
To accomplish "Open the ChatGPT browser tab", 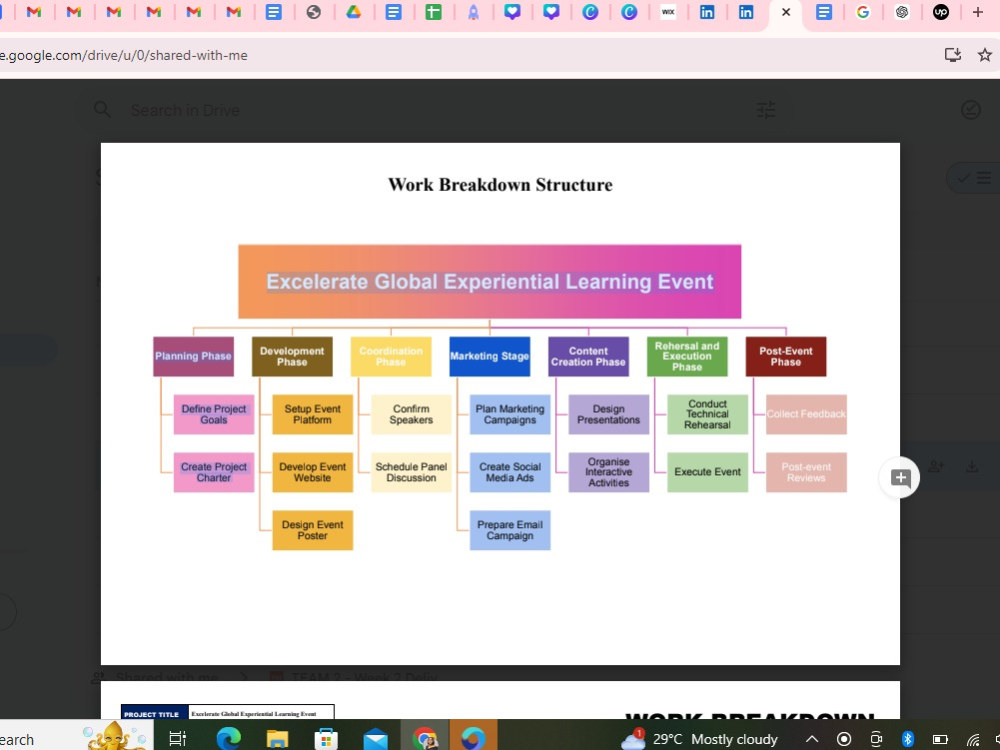I will coord(902,11).
